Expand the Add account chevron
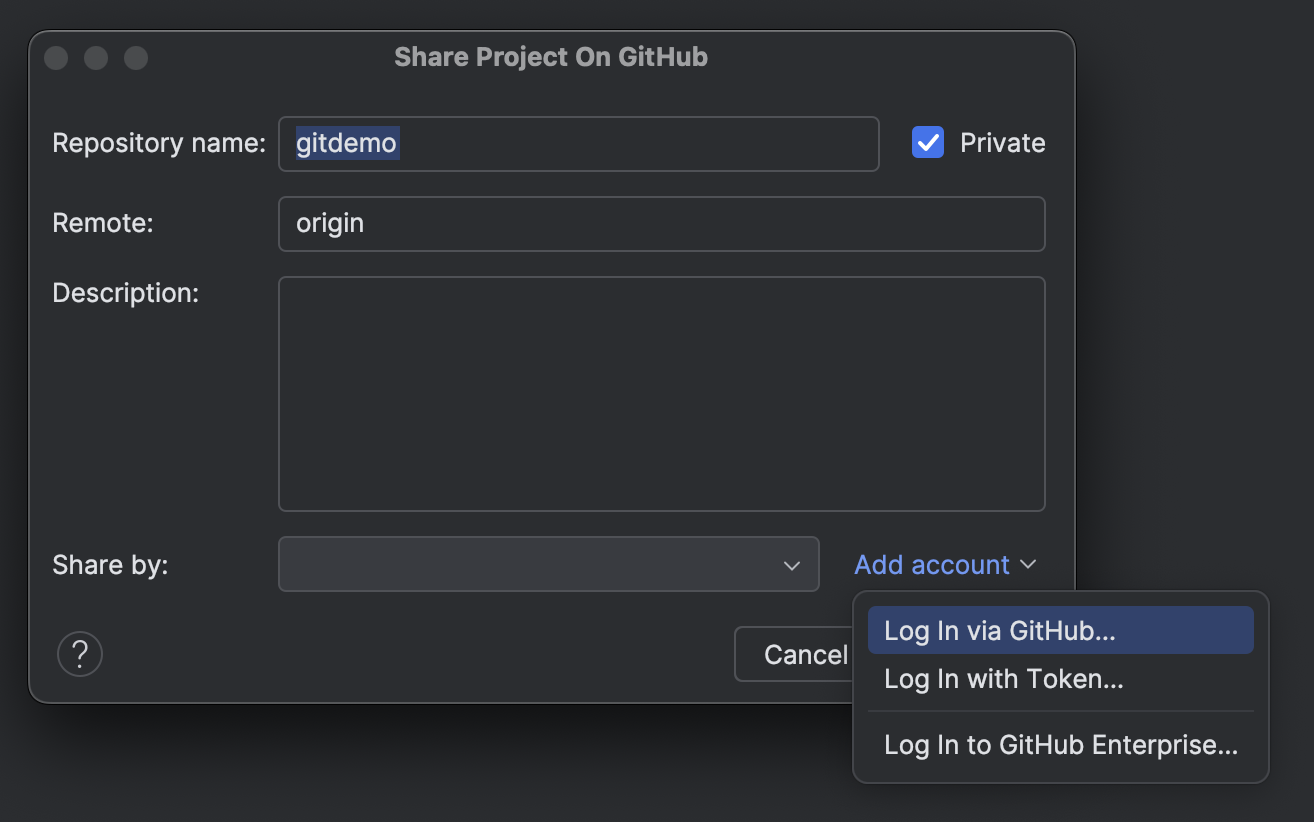This screenshot has height=822, width=1314. pos(1029,564)
